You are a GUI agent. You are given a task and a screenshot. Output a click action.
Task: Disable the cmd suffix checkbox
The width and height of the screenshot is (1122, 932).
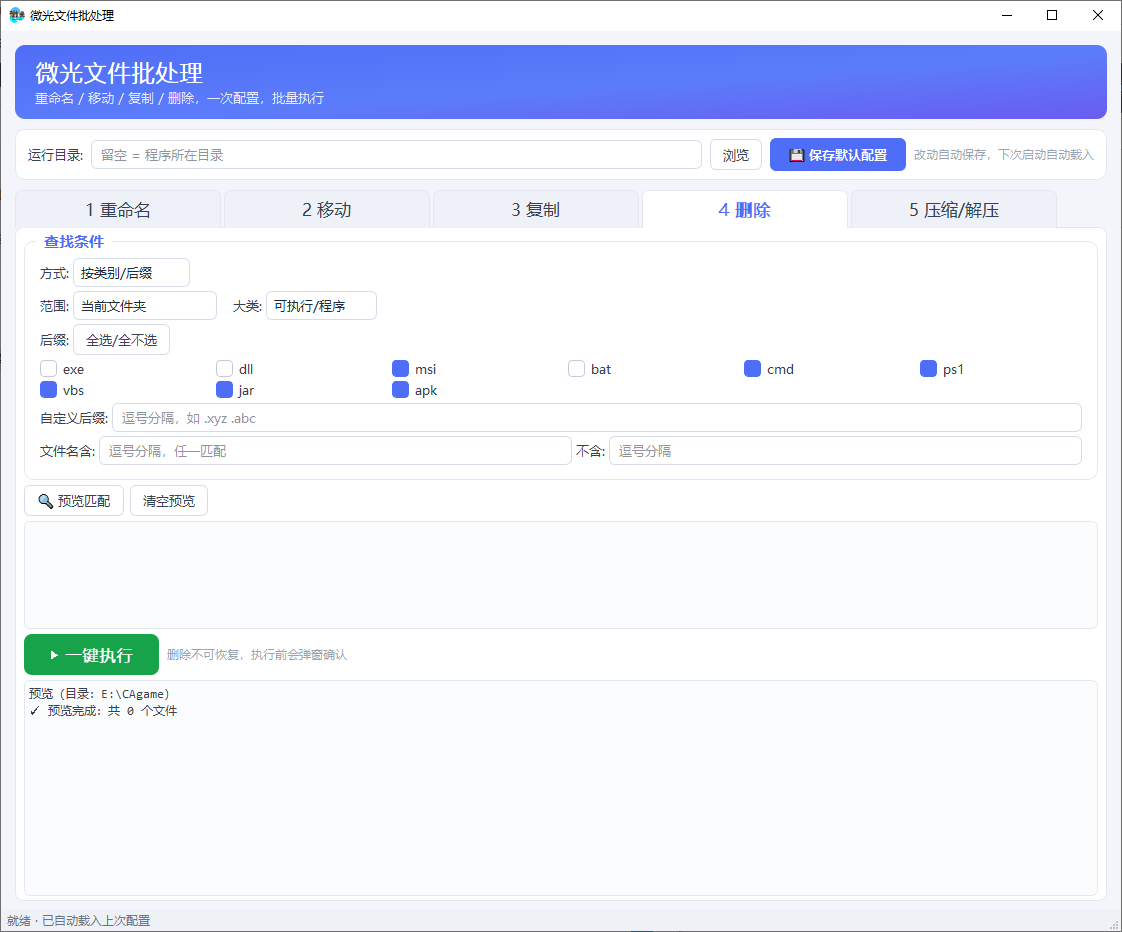pos(753,369)
